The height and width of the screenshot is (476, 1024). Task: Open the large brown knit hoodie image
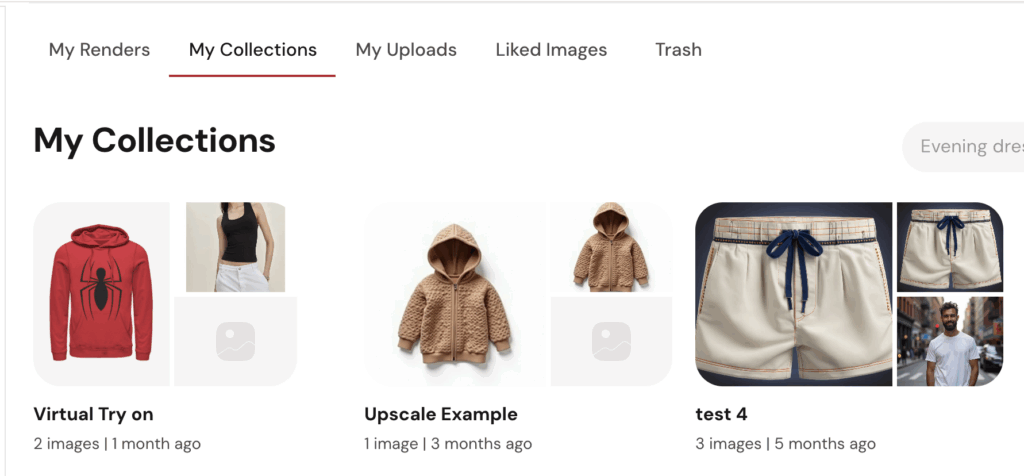point(455,294)
